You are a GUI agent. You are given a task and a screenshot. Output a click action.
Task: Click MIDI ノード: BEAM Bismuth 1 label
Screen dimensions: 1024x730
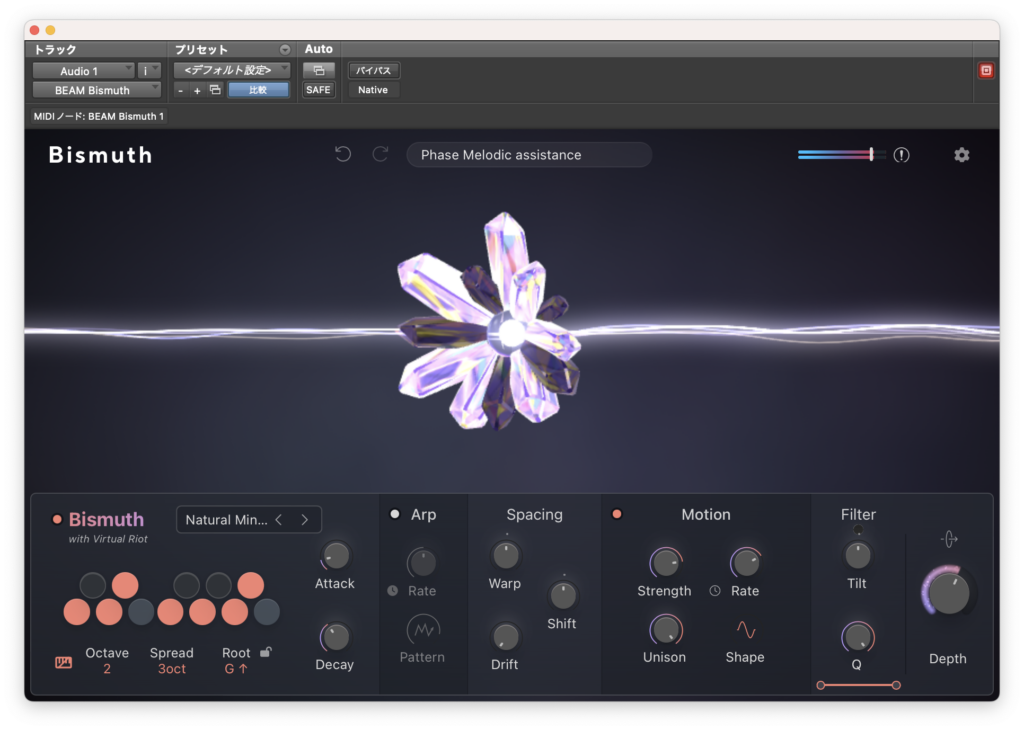(x=98, y=116)
